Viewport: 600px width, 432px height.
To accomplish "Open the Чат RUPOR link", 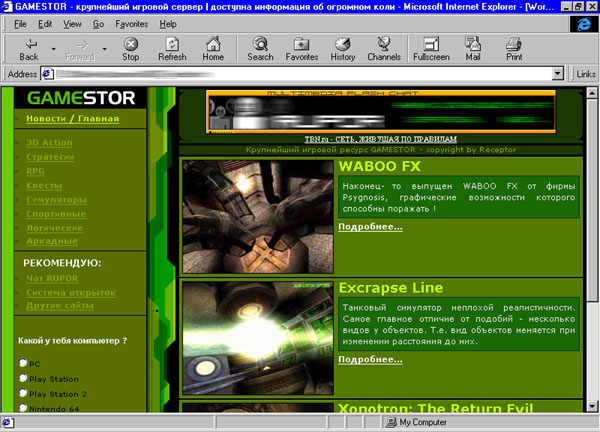I will click(52, 279).
